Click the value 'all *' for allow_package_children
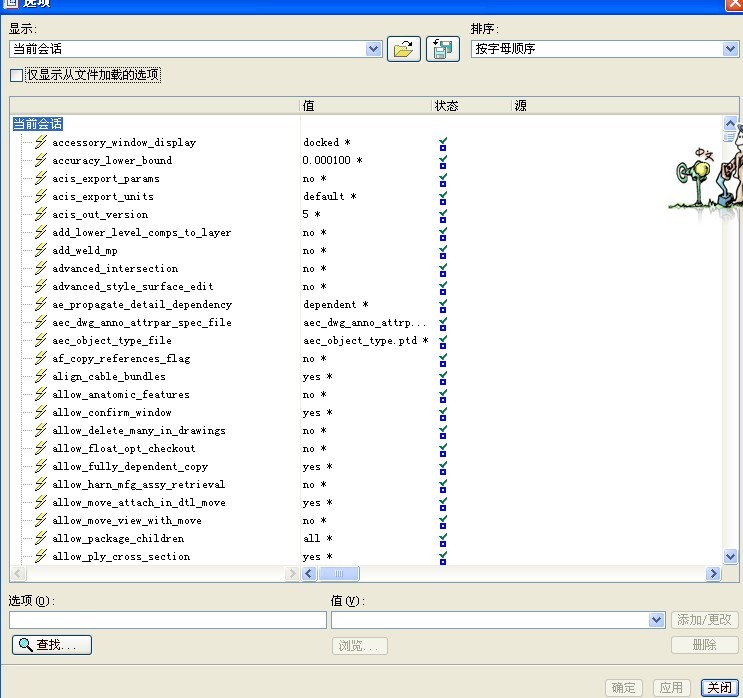The width and height of the screenshot is (743, 698). (317, 538)
